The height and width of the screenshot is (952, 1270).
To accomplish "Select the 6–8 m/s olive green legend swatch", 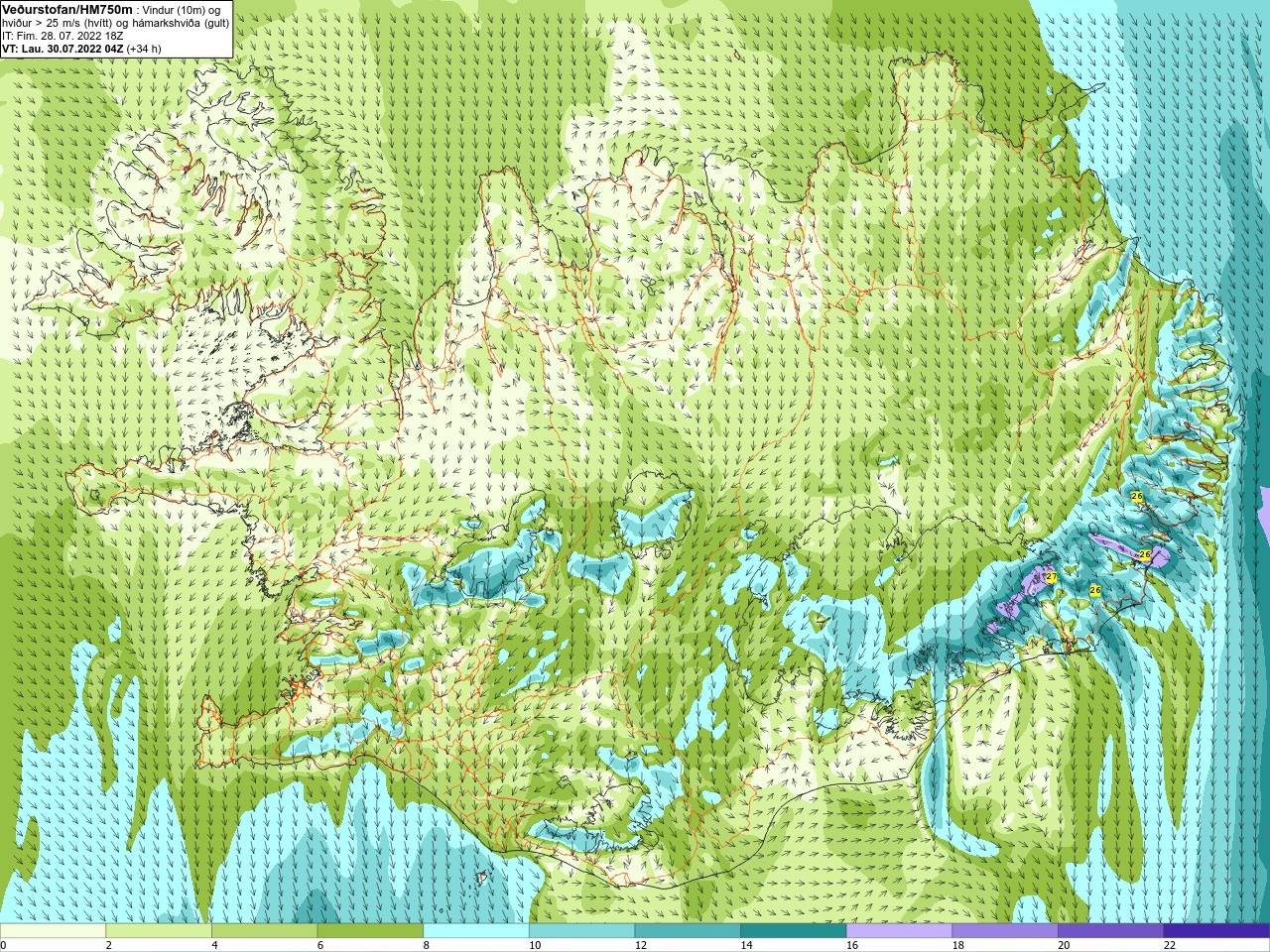I will coord(370,931).
